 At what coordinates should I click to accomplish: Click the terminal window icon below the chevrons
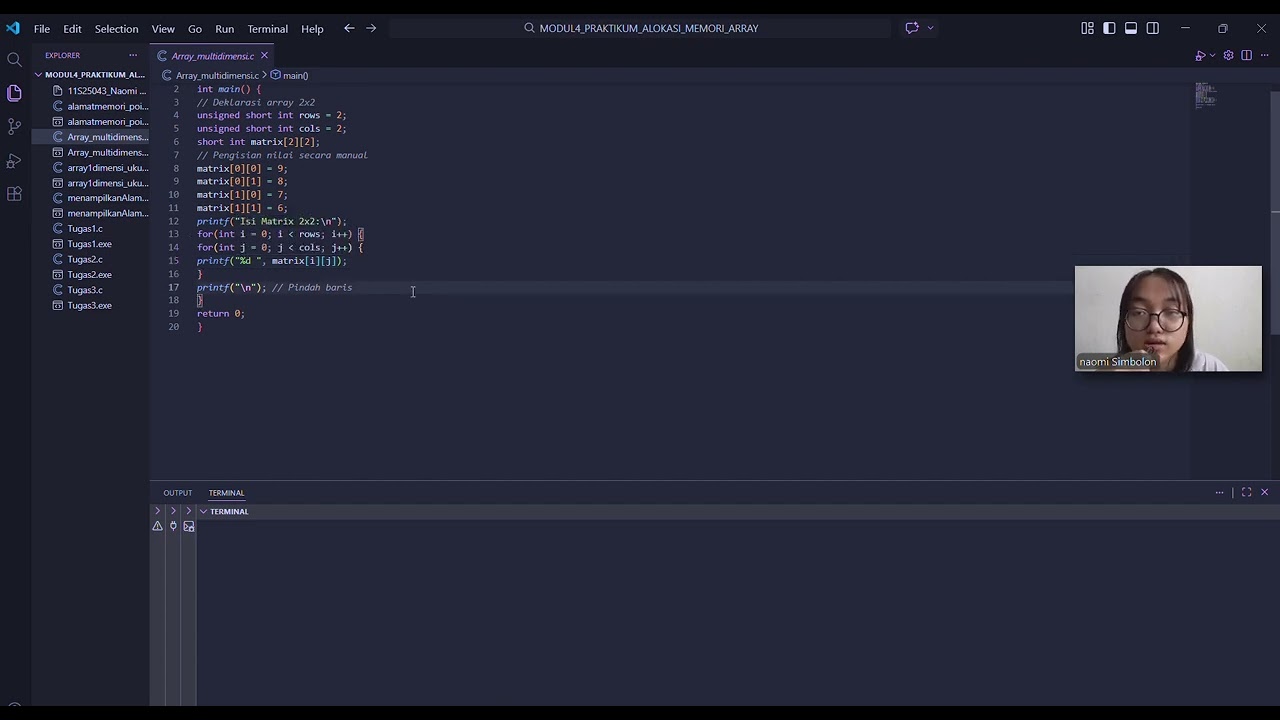coord(189,526)
